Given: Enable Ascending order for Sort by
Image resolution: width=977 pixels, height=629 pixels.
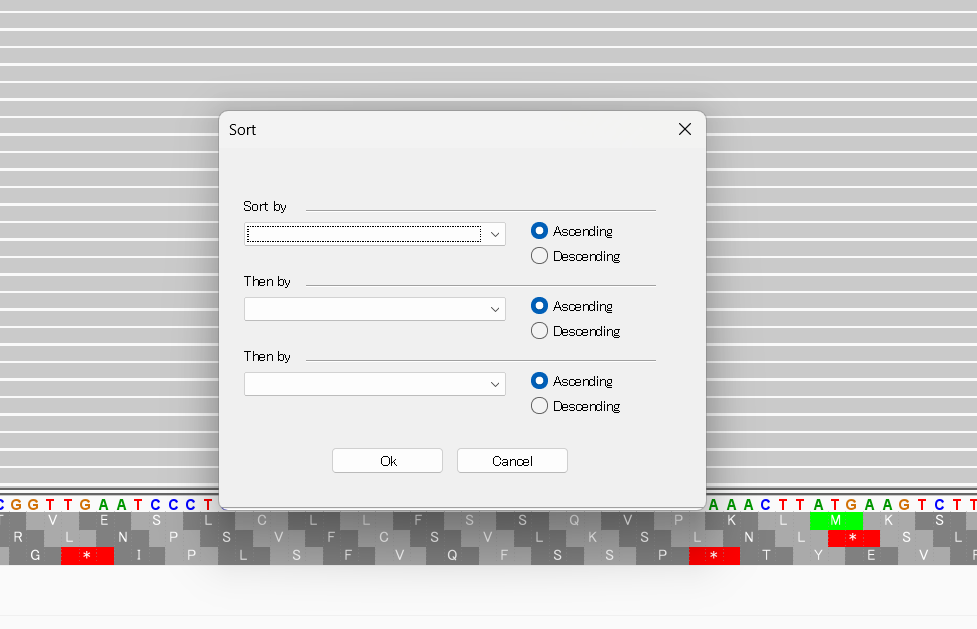Looking at the screenshot, I should (539, 230).
